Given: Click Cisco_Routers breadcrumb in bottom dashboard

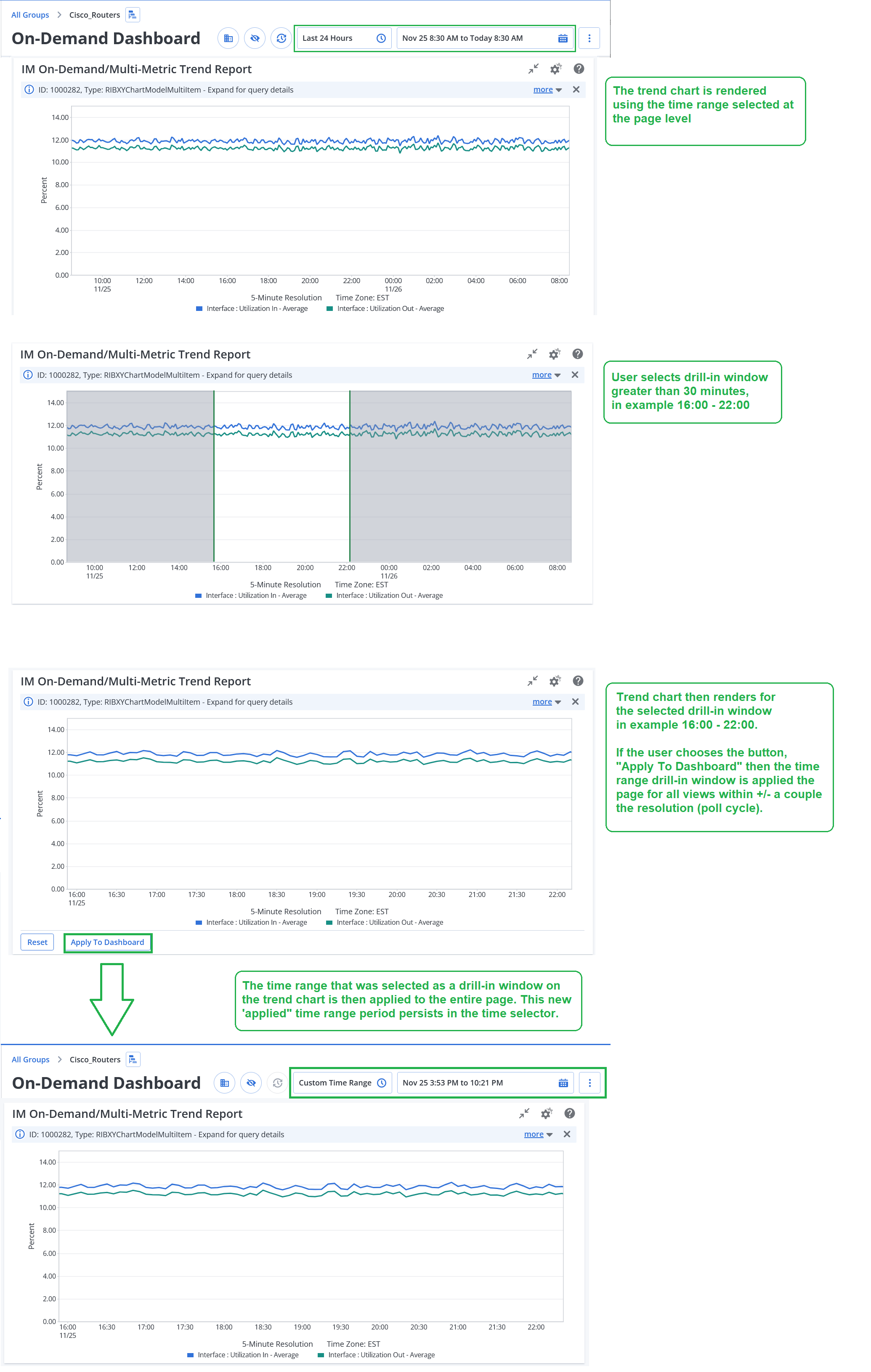Looking at the screenshot, I should tap(95, 1060).
